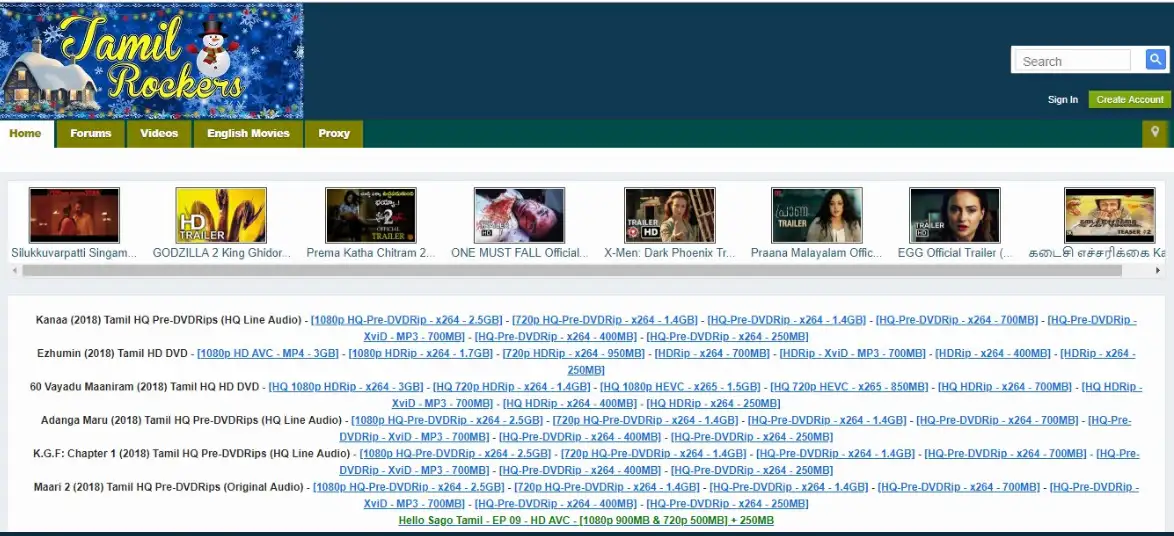This screenshot has width=1174, height=536.
Task: Click the blue search magnifier button
Action: (1155, 59)
